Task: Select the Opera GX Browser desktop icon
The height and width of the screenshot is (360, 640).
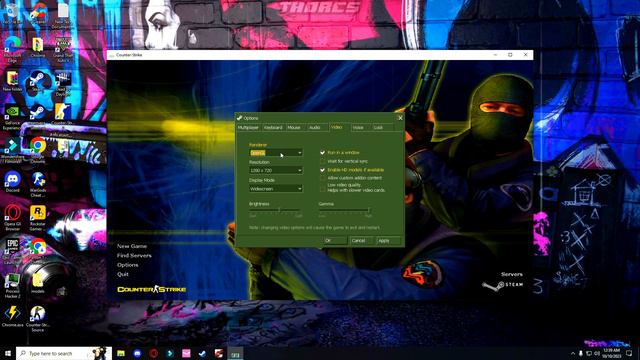Action: pos(12,217)
